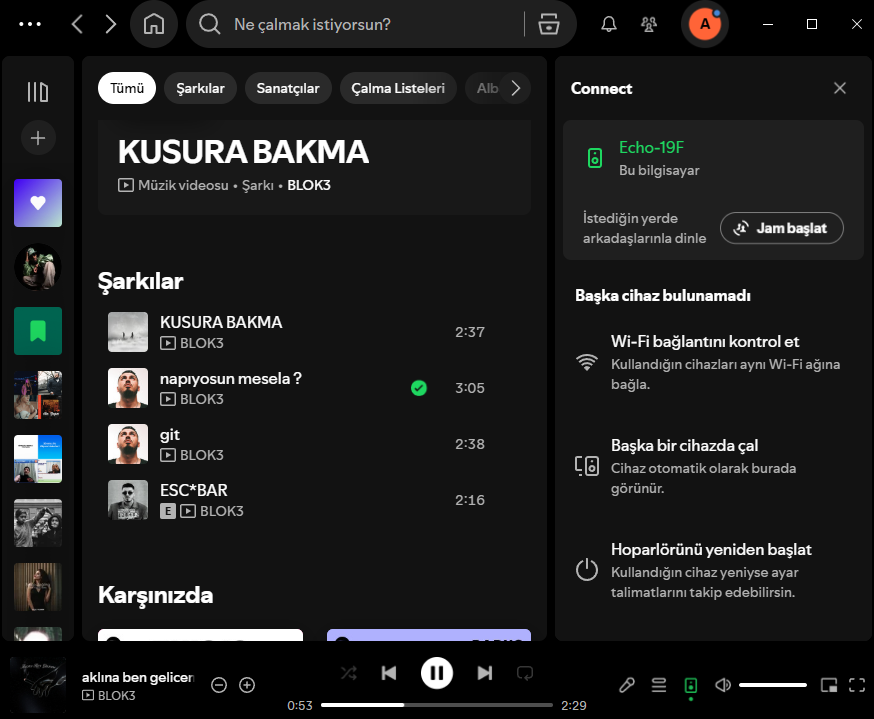Open the Home page
Screen dimensions: 874x719
pyautogui.click(x=154, y=24)
